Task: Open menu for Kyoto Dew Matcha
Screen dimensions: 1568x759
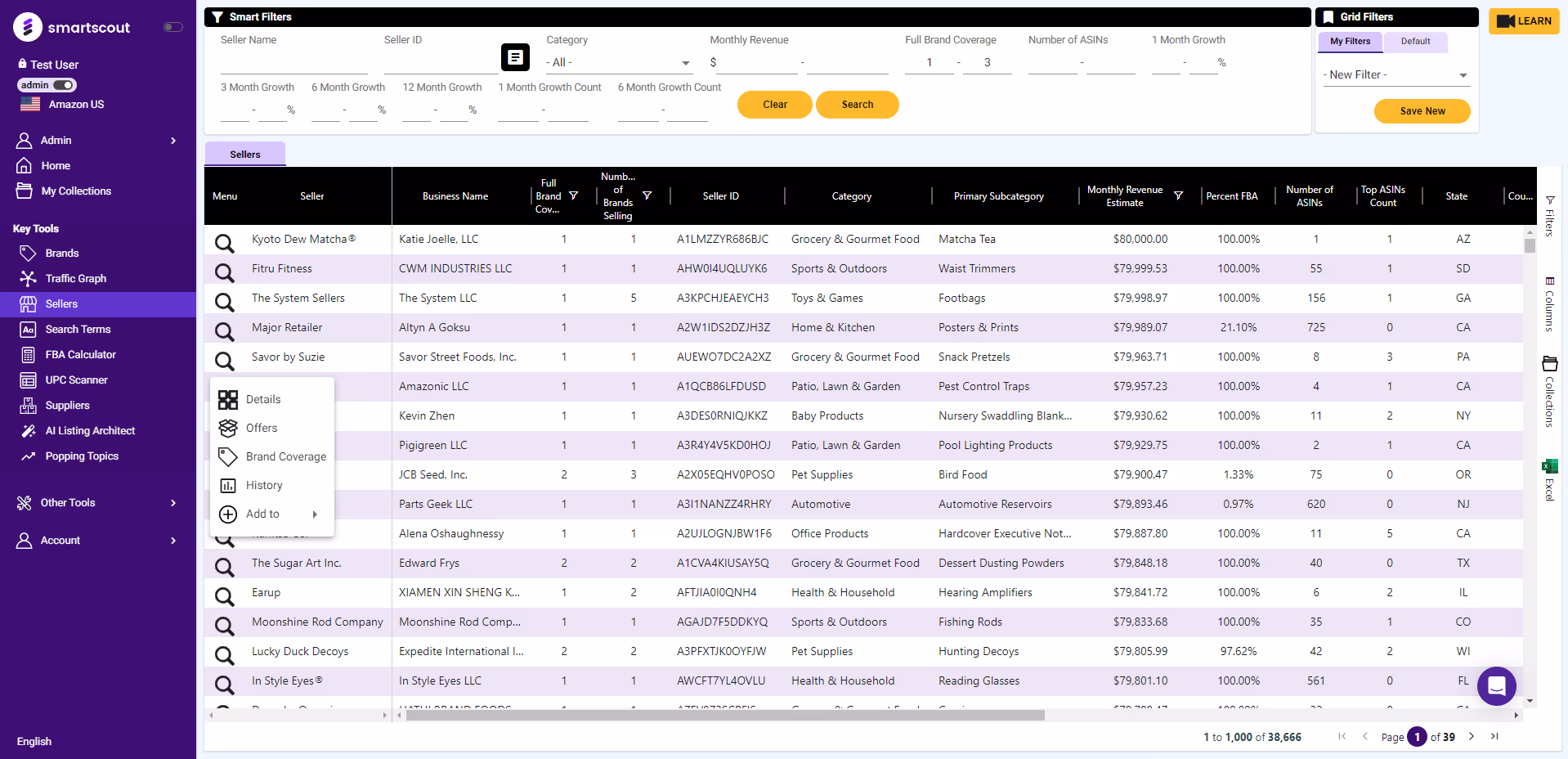Action: tap(224, 243)
